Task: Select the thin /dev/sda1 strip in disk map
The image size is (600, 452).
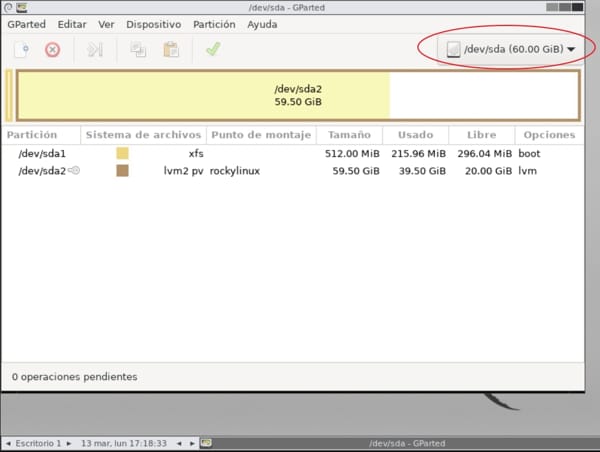Action: 9,95
